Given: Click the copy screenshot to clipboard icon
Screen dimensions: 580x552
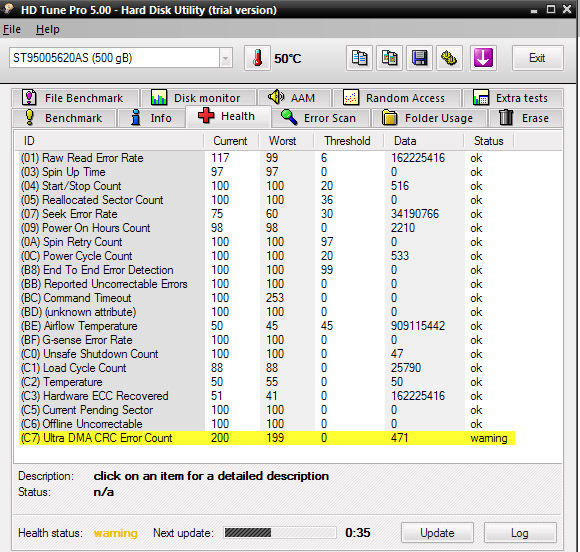Looking at the screenshot, I should (x=389, y=58).
